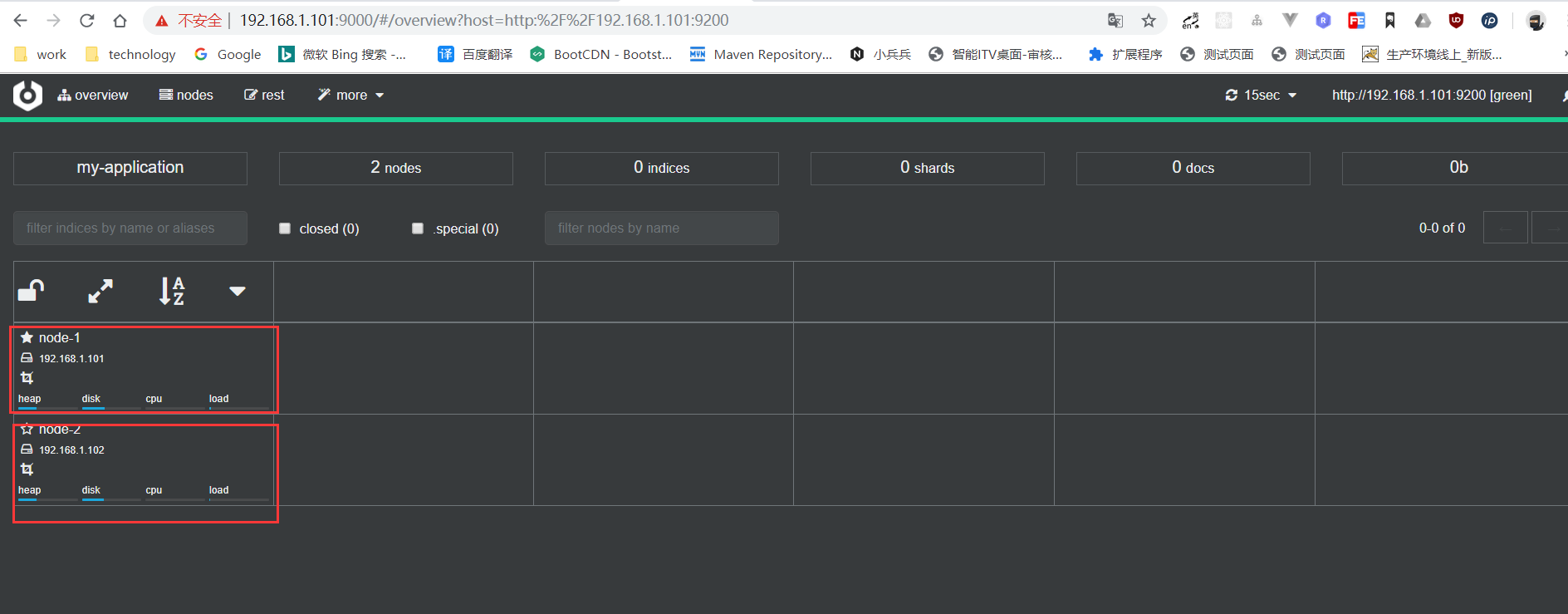Screen dimensions: 1568x614
Task: Click the node-1 heap usage bar
Action: click(x=47, y=408)
